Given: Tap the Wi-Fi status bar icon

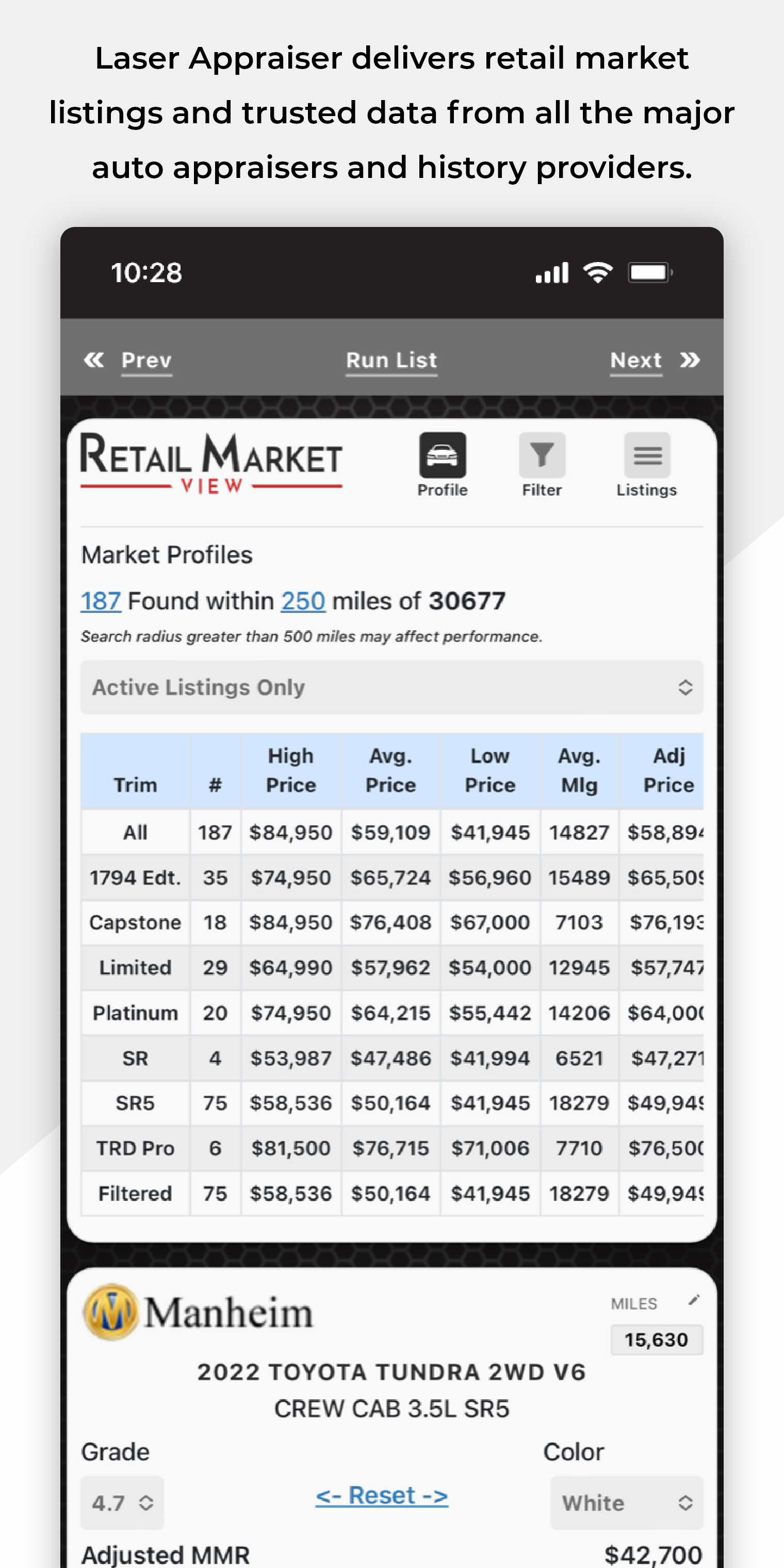Looking at the screenshot, I should 598,272.
